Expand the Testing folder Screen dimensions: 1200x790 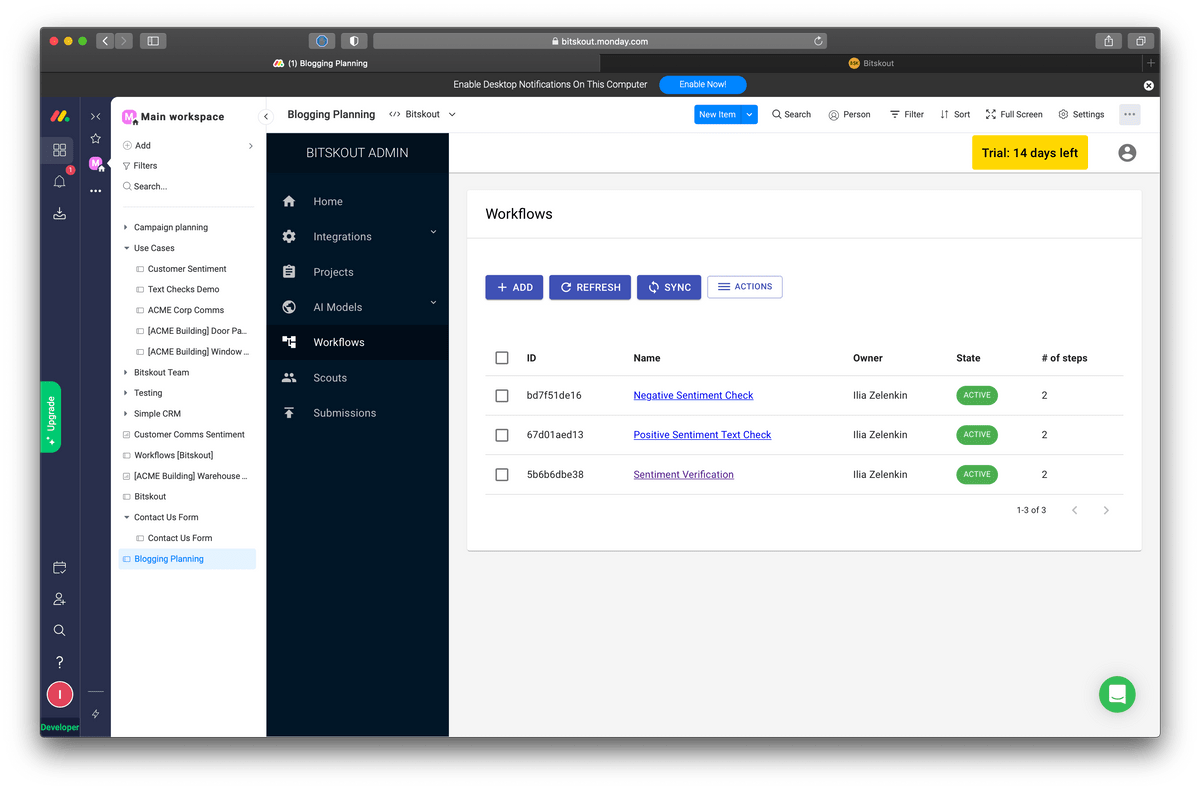126,393
